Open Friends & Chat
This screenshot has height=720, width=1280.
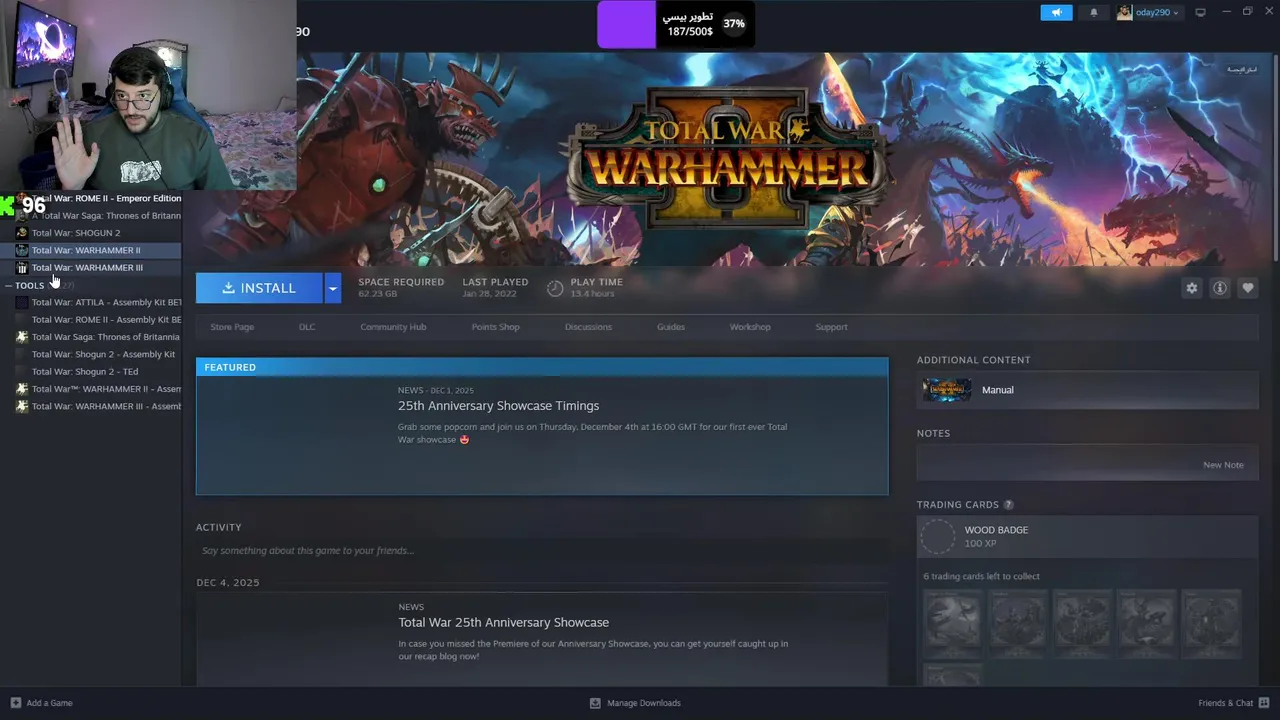tap(1234, 703)
